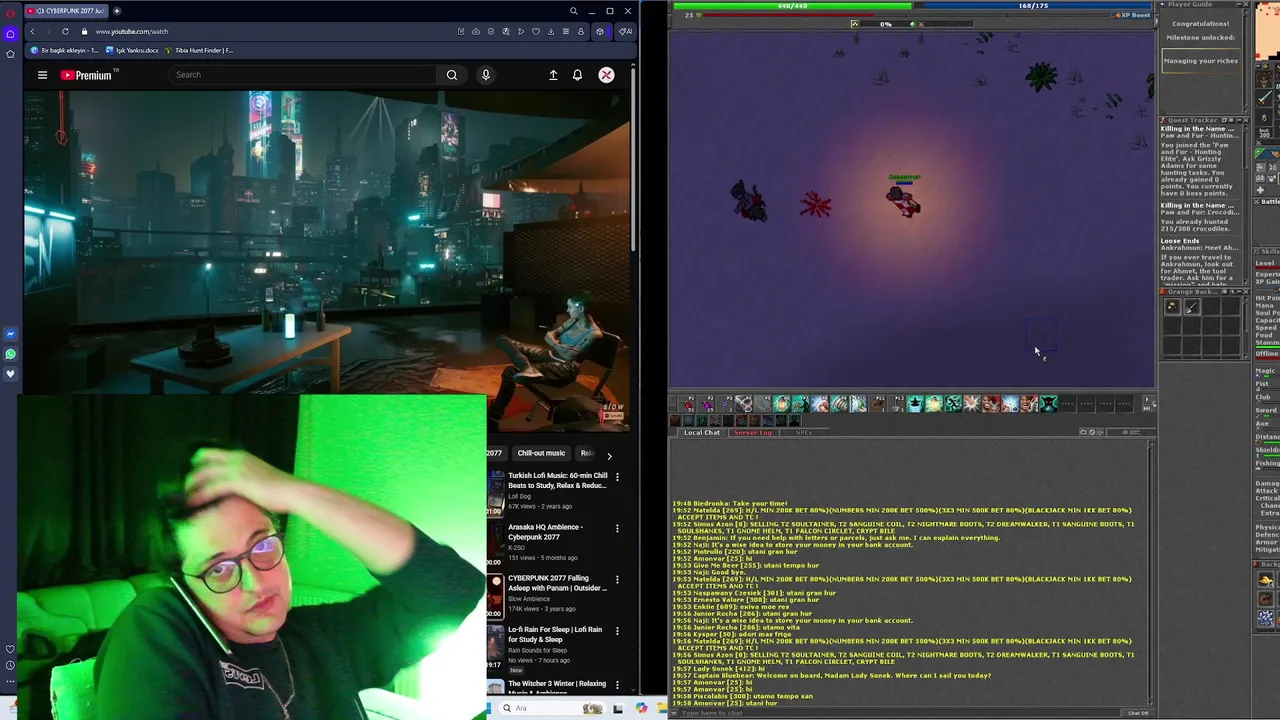
Task: Click the Cyberpunk video player
Action: point(328,260)
